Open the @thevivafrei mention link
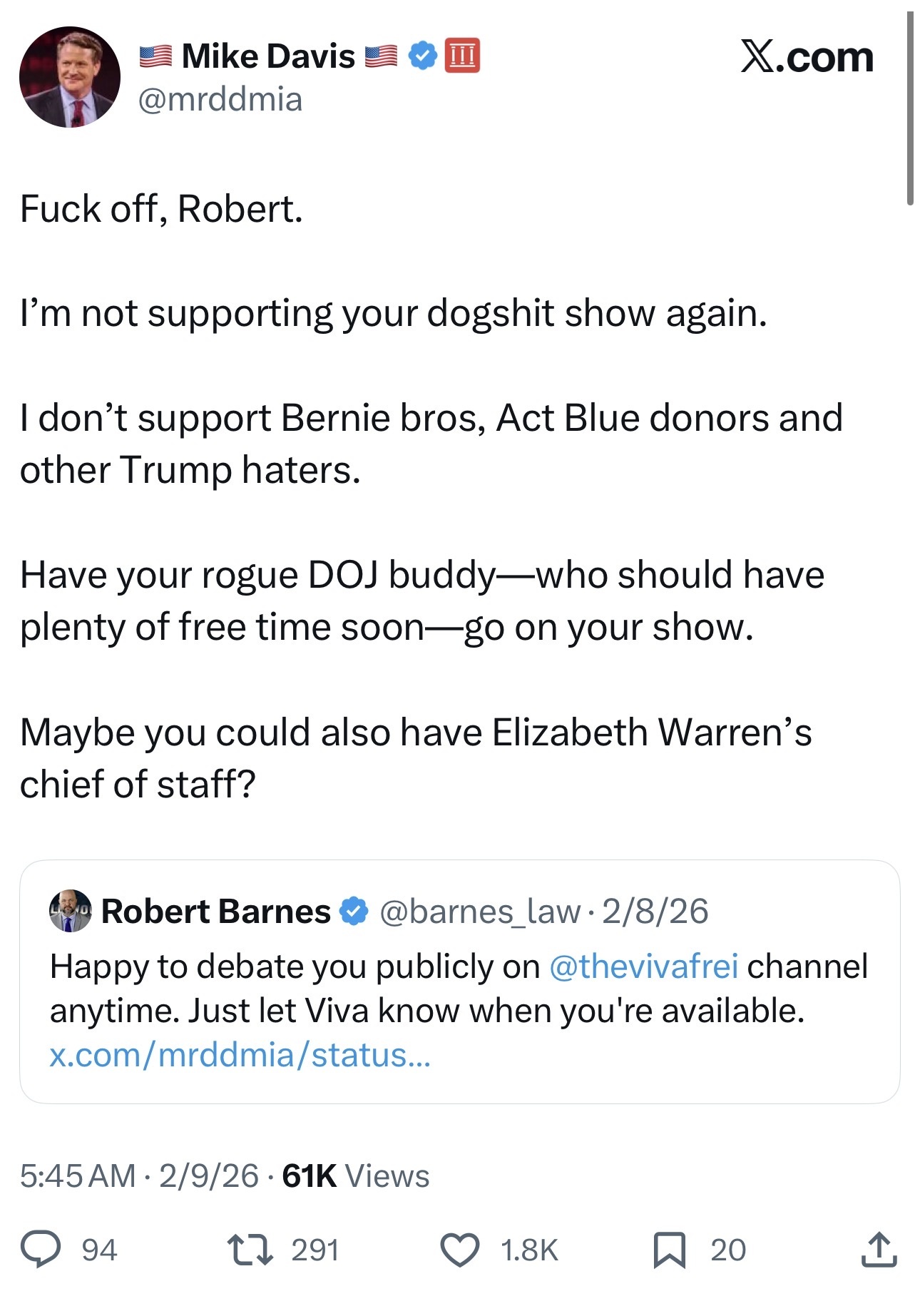920x1316 pixels. pos(644,966)
